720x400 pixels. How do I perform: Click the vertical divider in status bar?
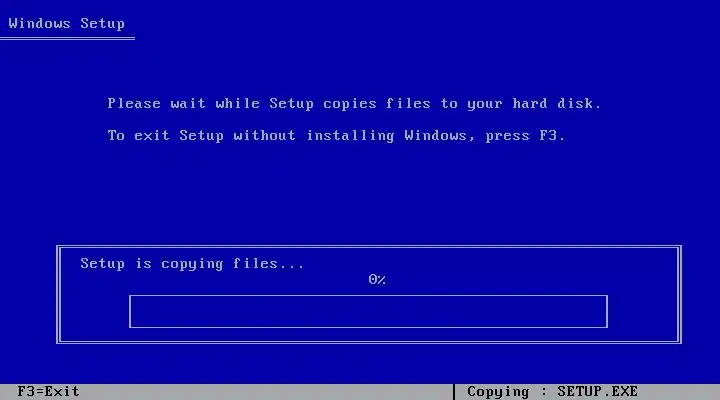454,392
